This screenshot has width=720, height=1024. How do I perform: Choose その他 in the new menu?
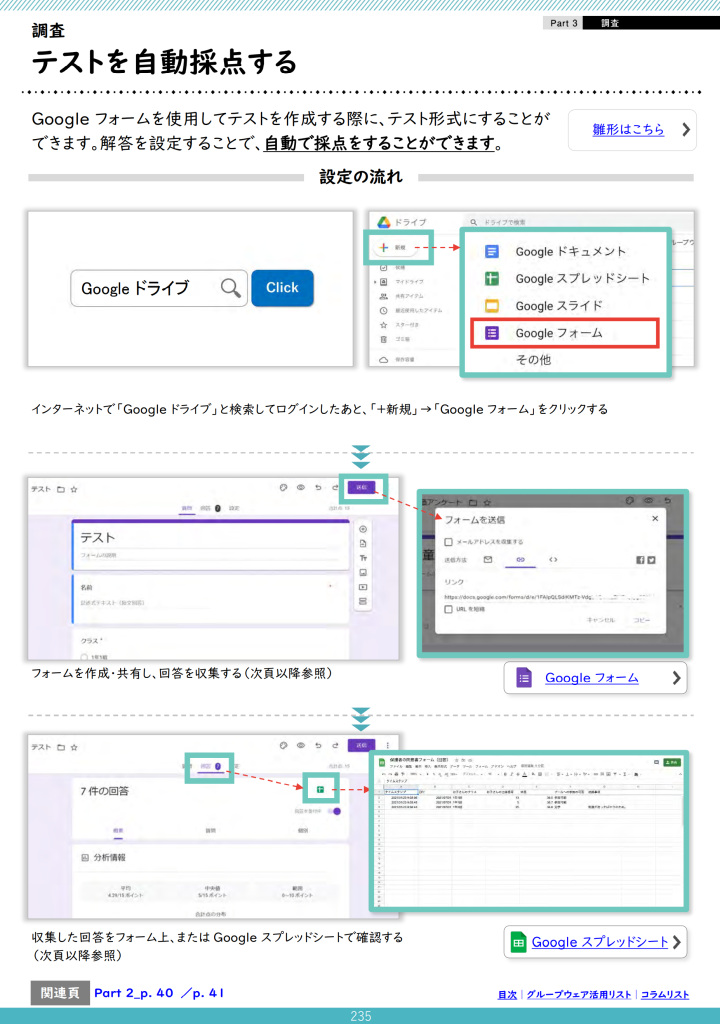[x=533, y=360]
